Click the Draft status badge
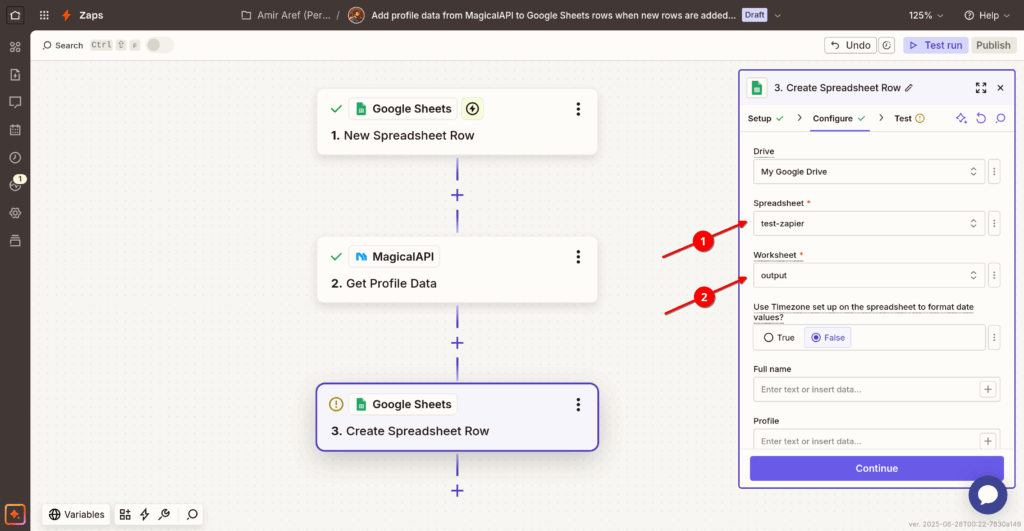 (x=754, y=15)
